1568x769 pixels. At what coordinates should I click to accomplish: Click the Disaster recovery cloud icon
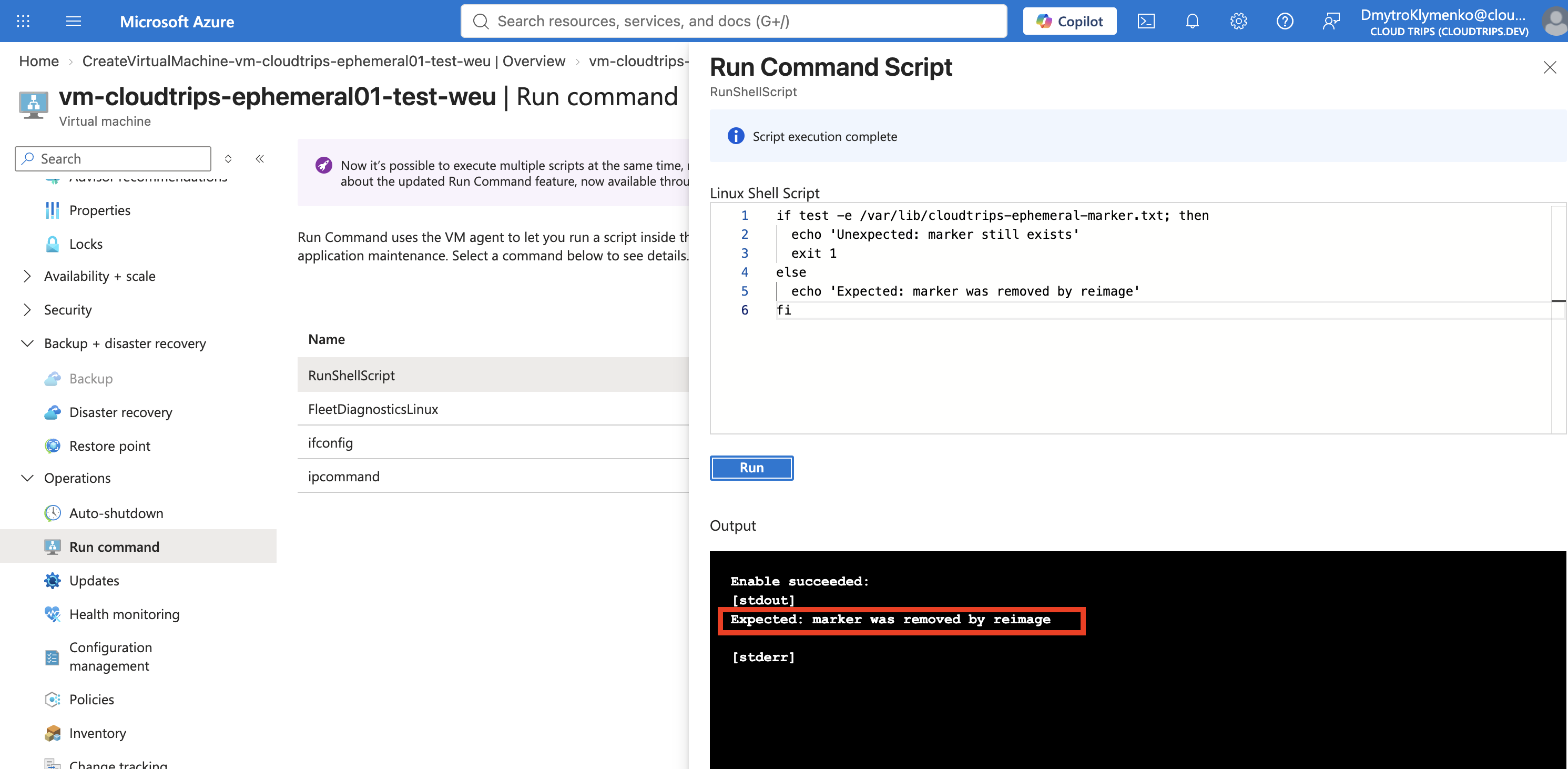coord(53,412)
